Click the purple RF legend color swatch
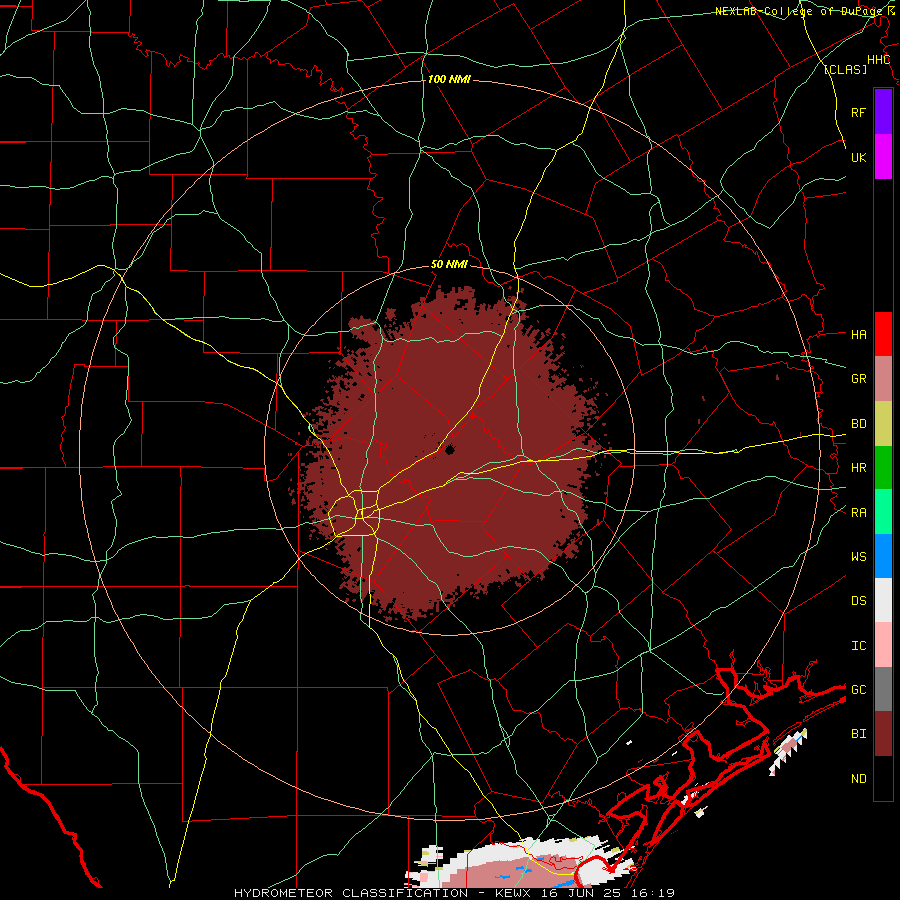 (x=883, y=112)
